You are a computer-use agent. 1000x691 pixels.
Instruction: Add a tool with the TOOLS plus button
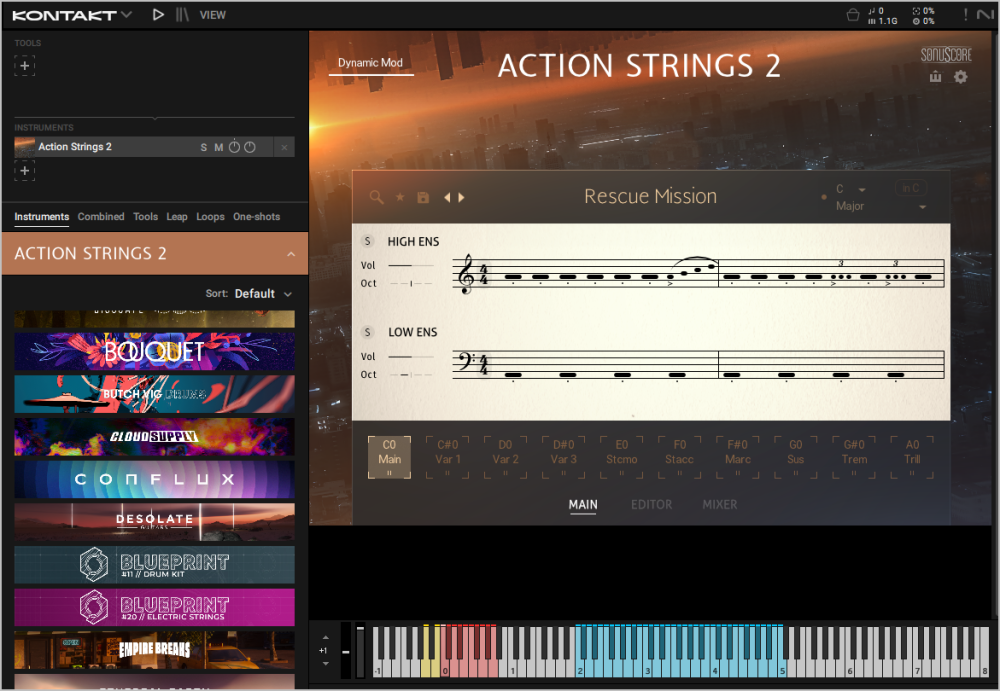pyautogui.click(x=25, y=66)
